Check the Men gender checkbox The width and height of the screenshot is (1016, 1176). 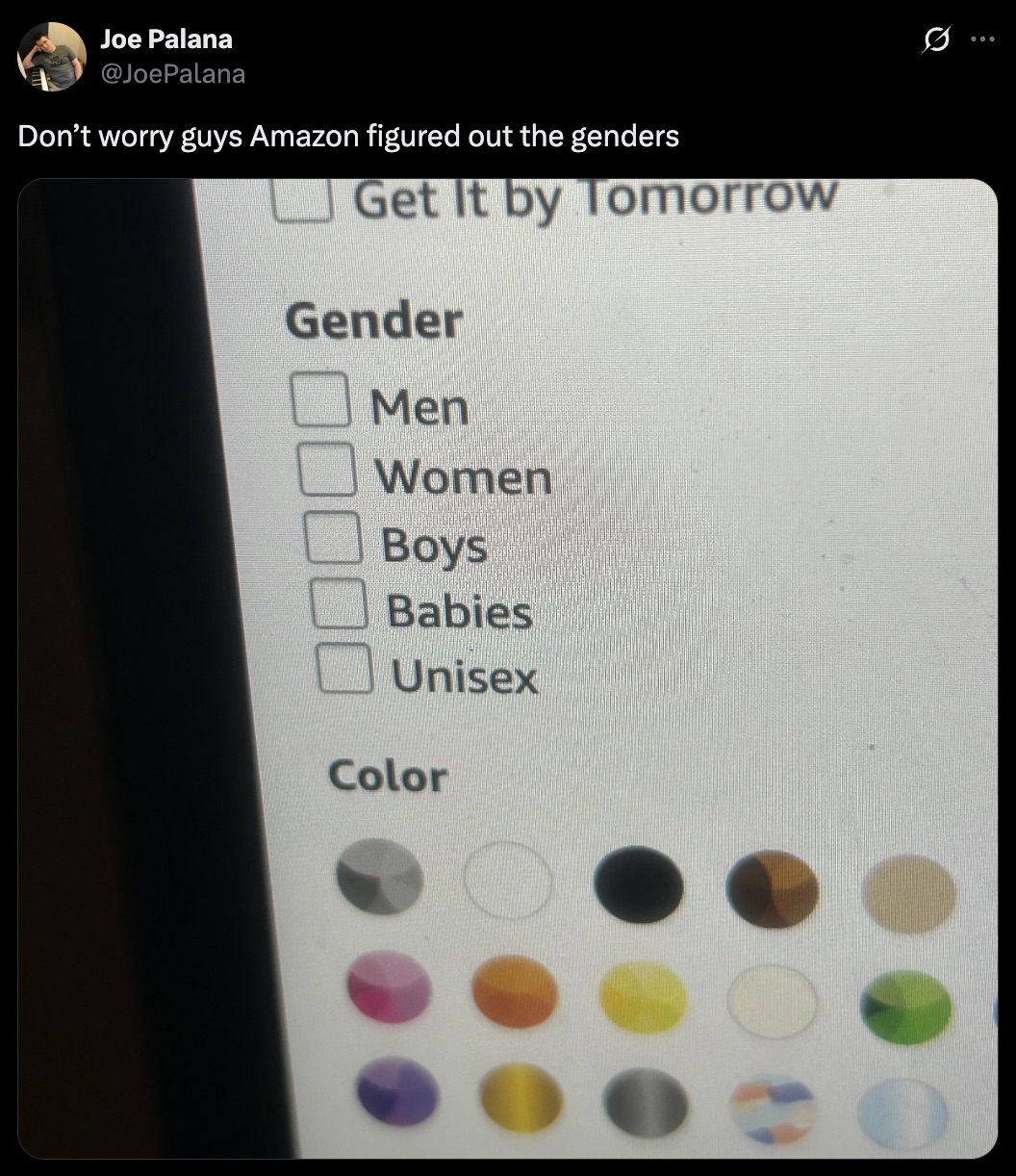[320, 399]
